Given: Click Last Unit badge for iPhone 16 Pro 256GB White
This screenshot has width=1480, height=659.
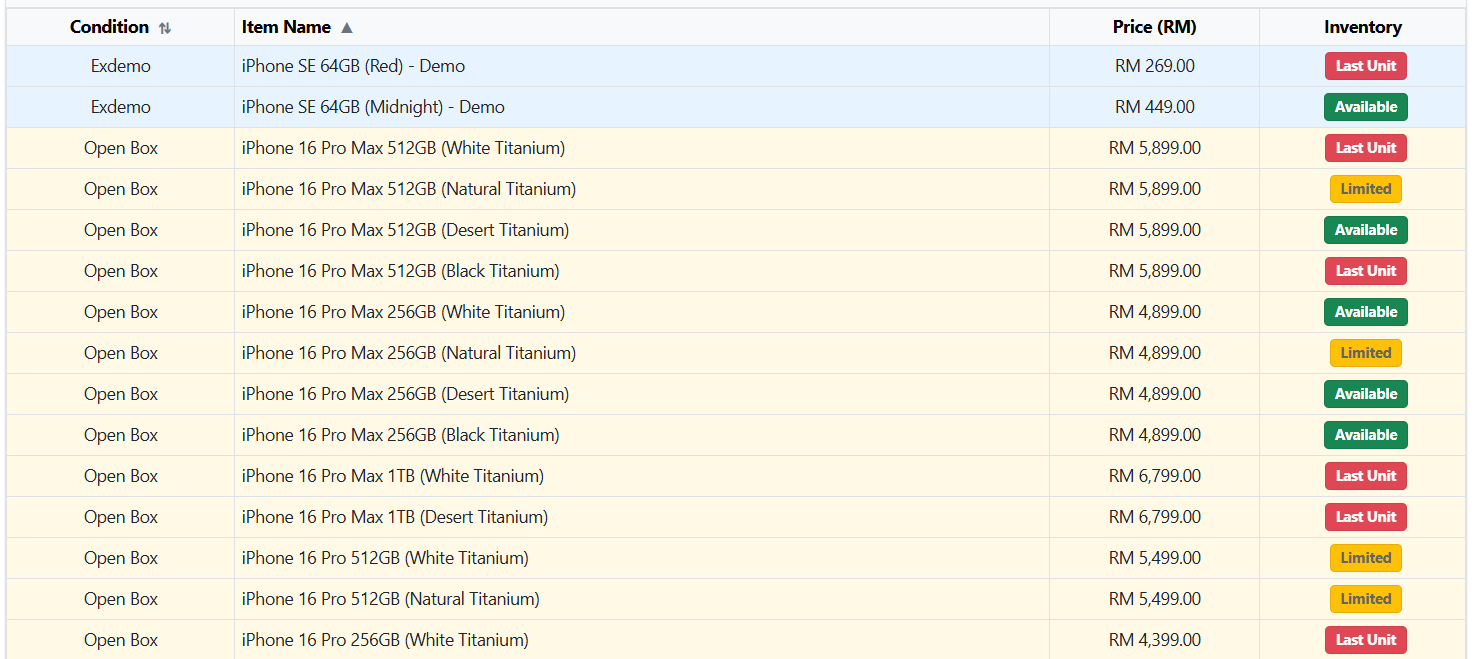Looking at the screenshot, I should point(1366,640).
